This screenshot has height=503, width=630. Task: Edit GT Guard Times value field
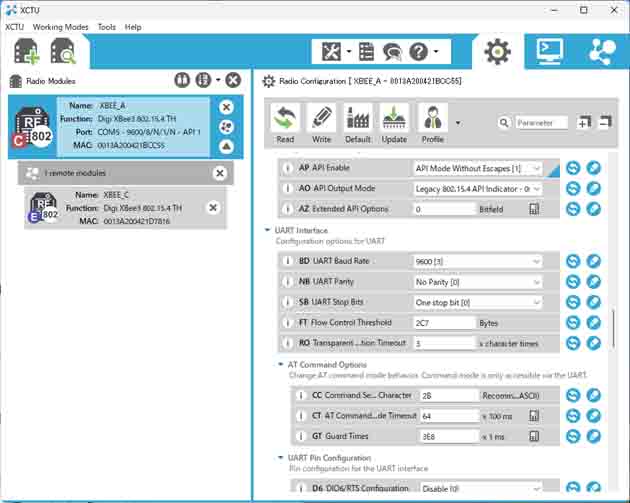pos(449,436)
